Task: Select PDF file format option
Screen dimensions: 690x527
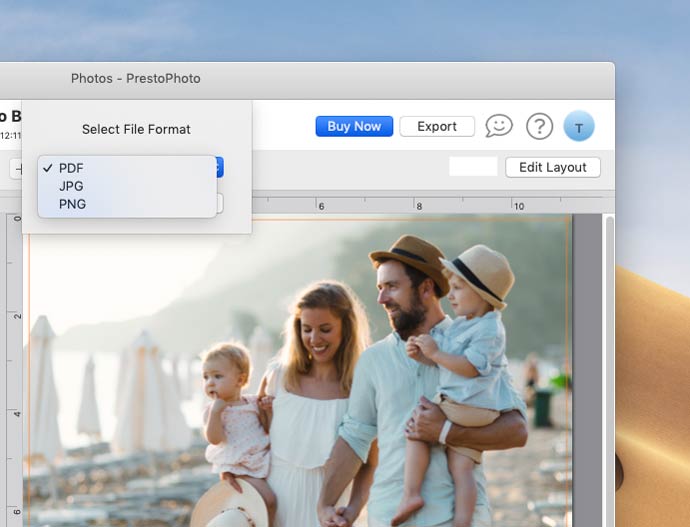Action: (x=127, y=168)
